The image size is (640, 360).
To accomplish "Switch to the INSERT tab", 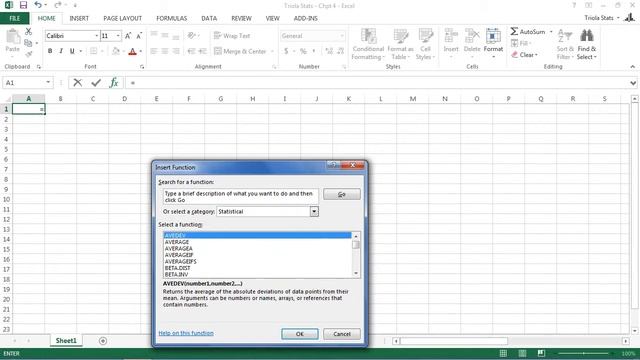I will (79, 18).
